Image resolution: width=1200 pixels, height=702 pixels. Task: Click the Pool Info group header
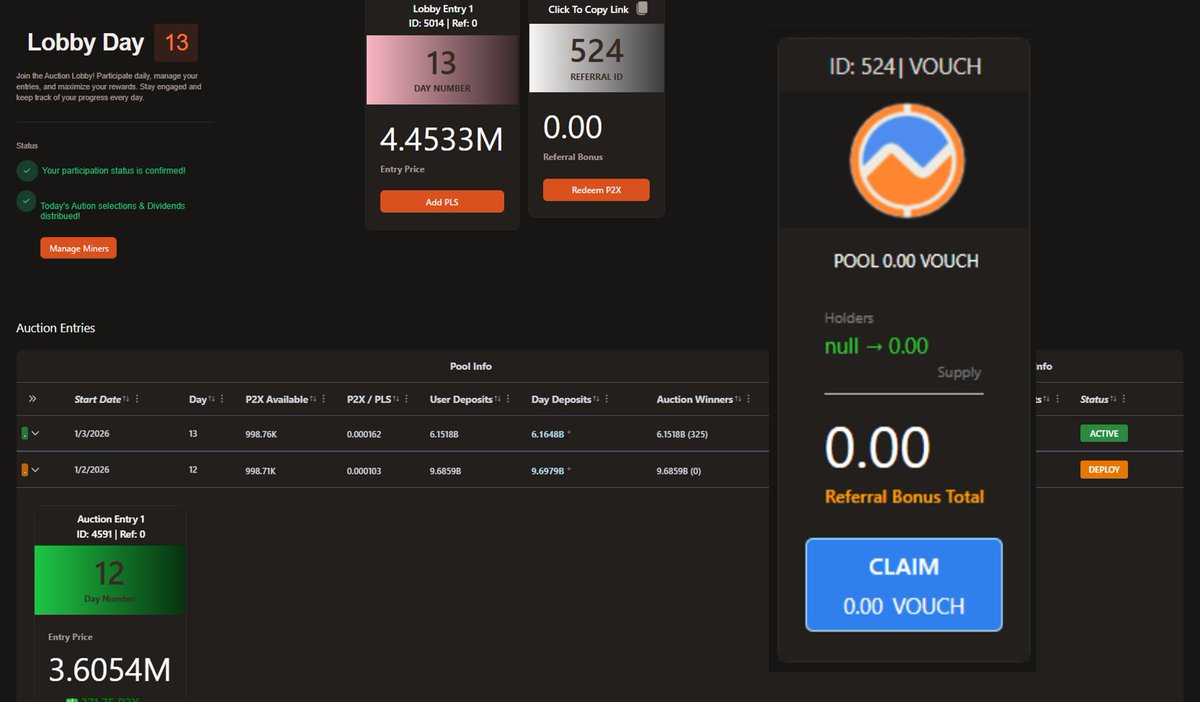[x=469, y=366]
